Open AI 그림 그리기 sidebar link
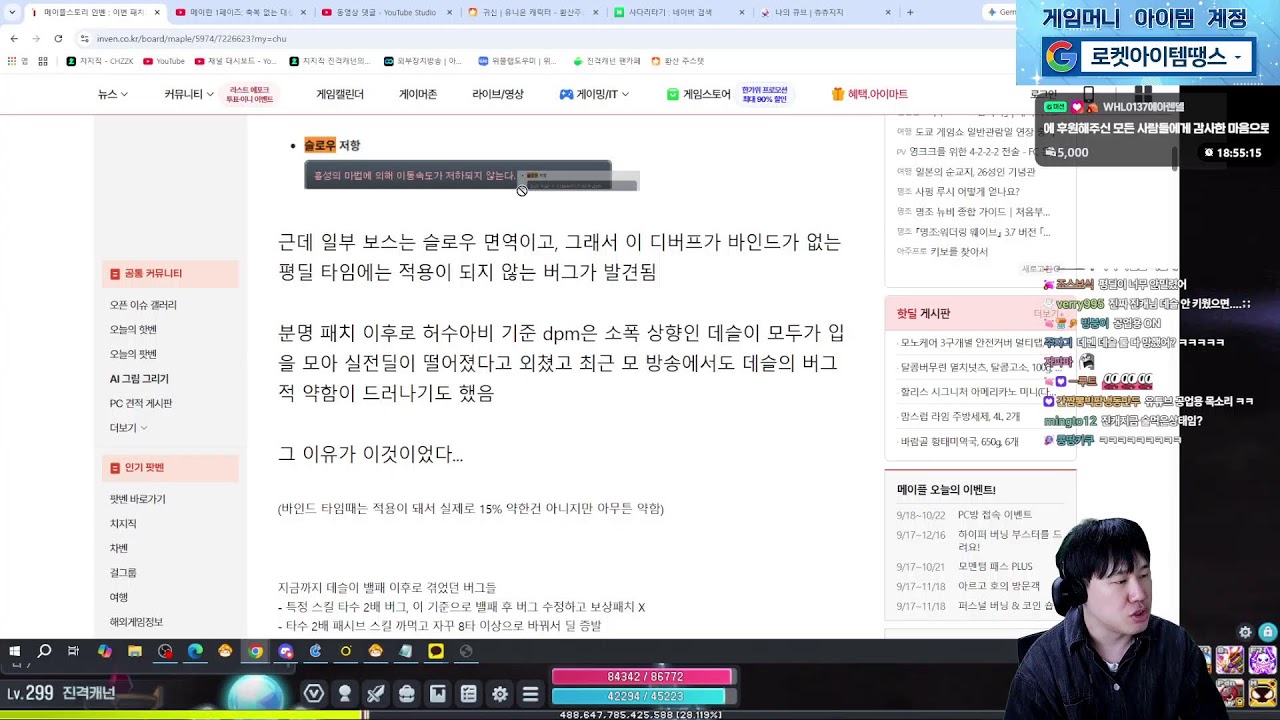Image resolution: width=1280 pixels, height=720 pixels. (x=139, y=379)
